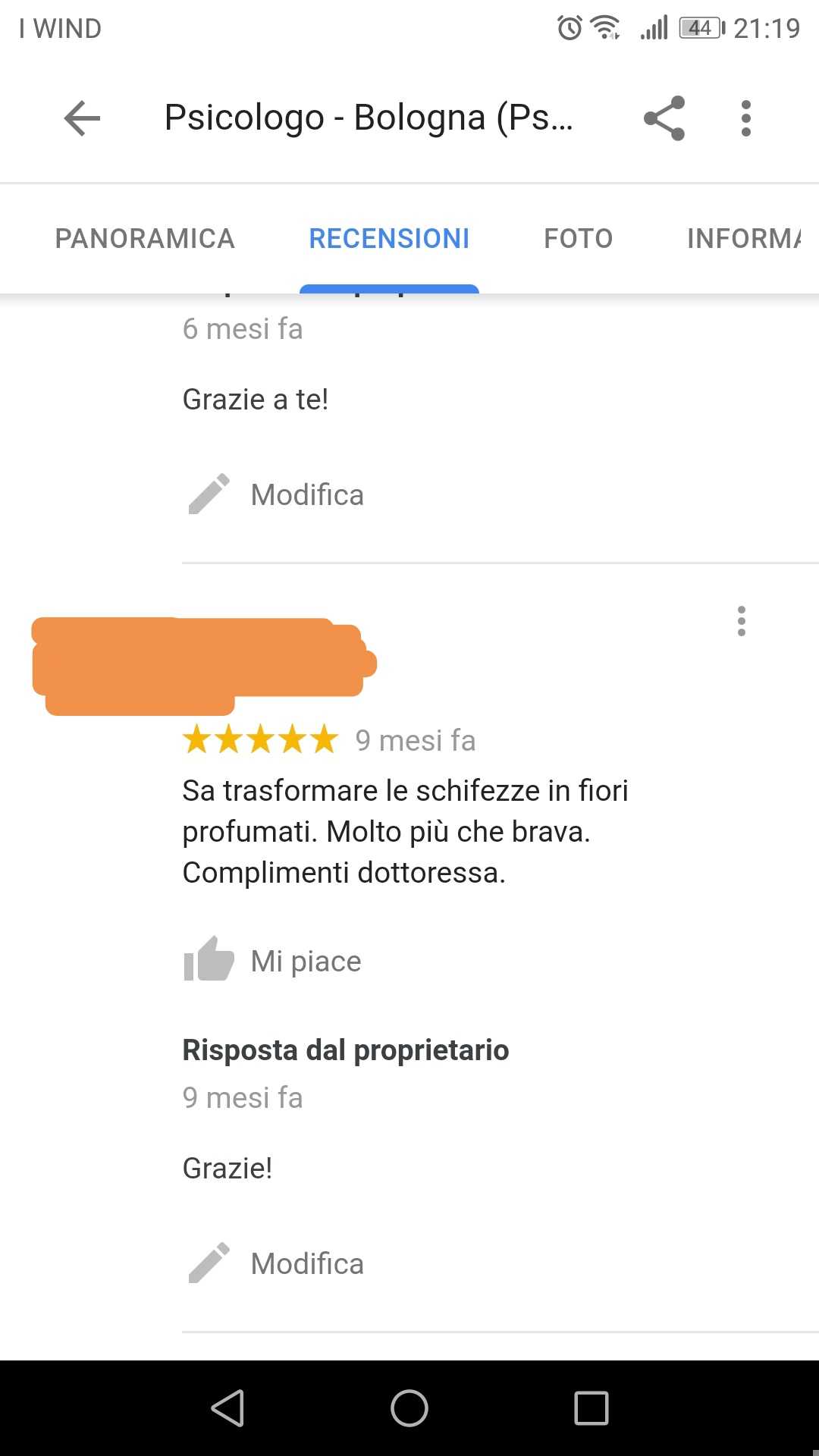Tap the thumbs-up icon on the review

[x=209, y=959]
